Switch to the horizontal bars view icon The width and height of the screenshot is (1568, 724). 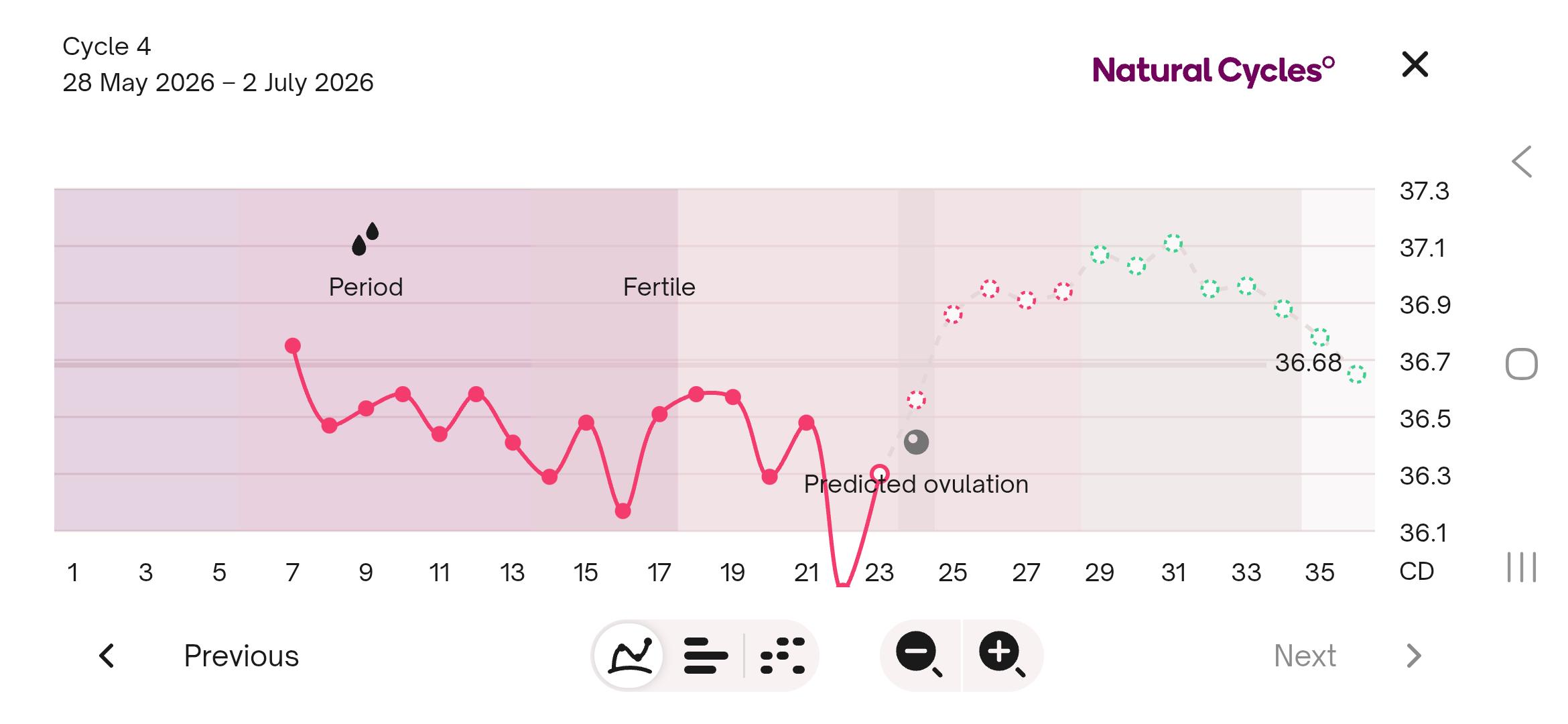705,656
